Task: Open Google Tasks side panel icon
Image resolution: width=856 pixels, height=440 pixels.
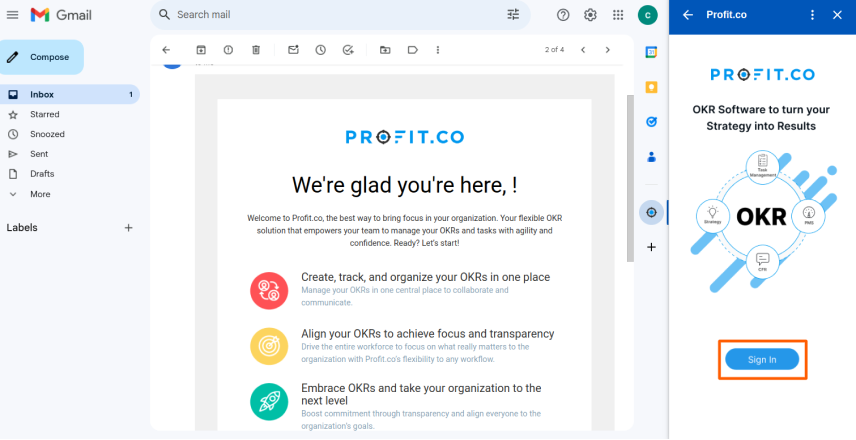Action: click(x=651, y=122)
